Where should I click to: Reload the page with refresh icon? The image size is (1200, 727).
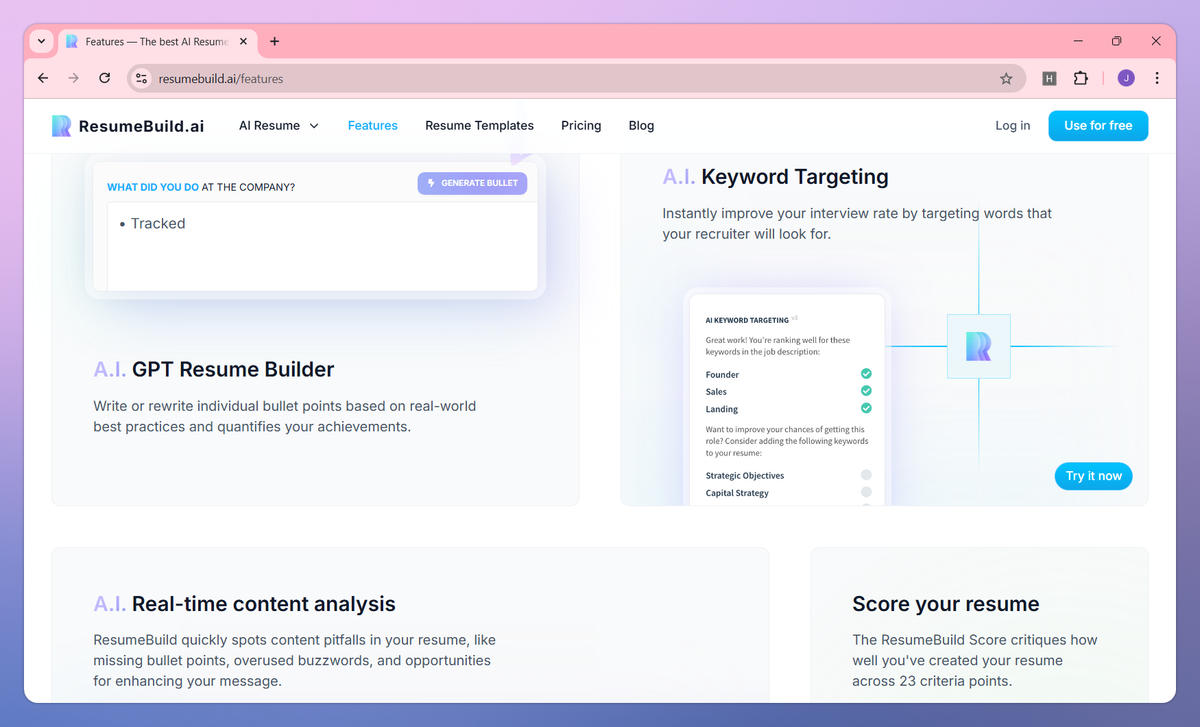[104, 78]
